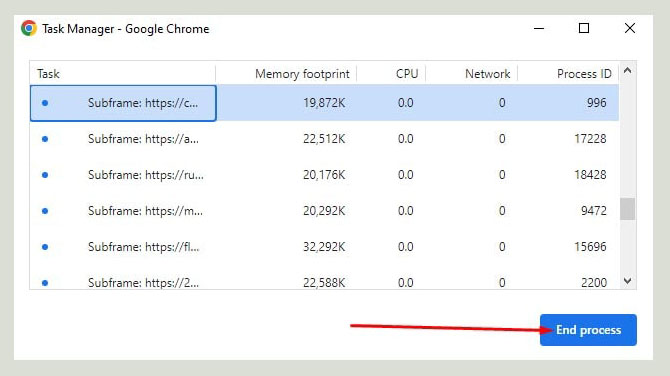This screenshot has width=670, height=376.
Task: Click process ID 17228
Action: pyautogui.click(x=590, y=139)
